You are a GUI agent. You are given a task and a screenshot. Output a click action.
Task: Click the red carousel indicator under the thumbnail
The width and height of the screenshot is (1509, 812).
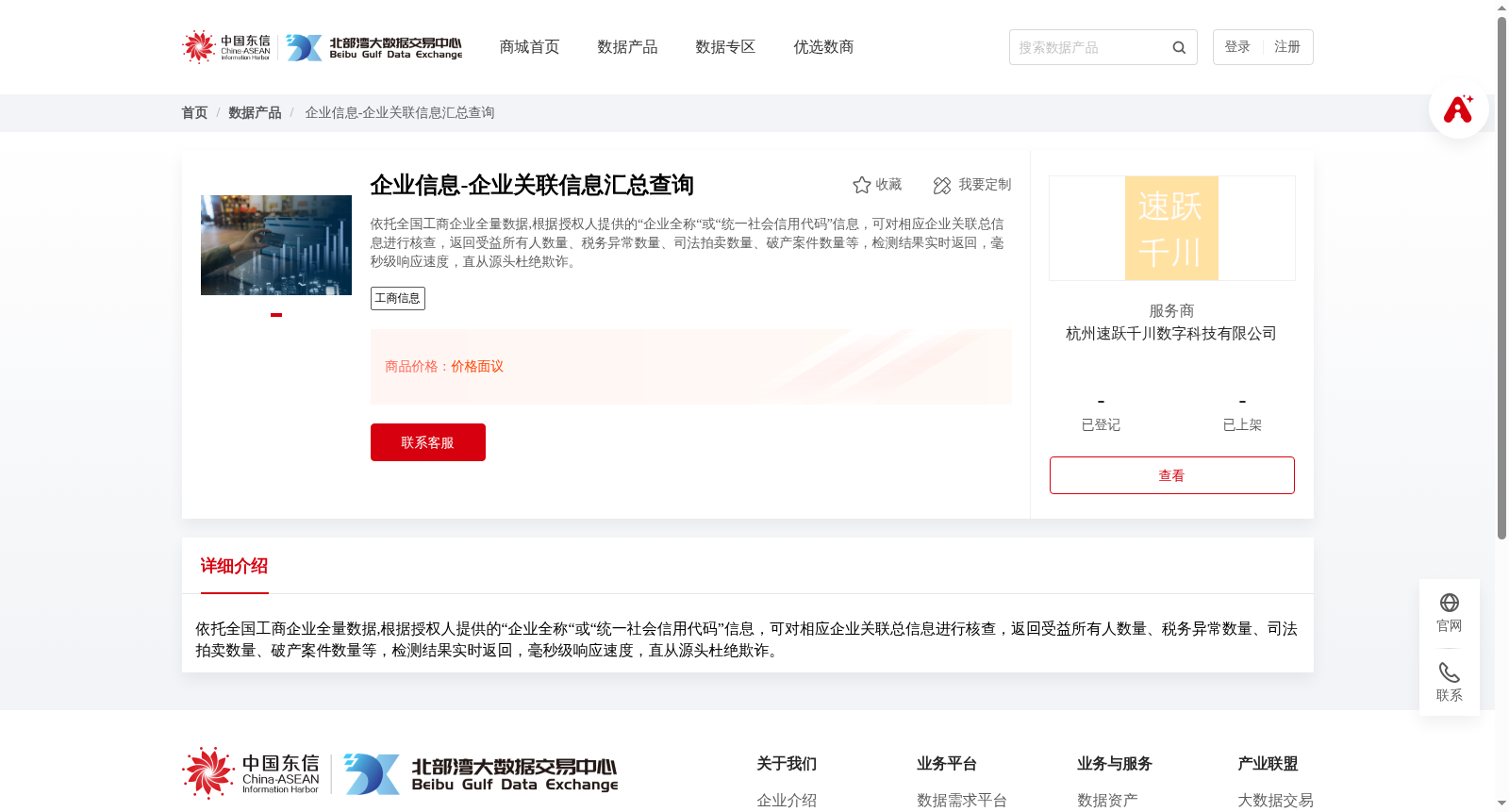(276, 315)
